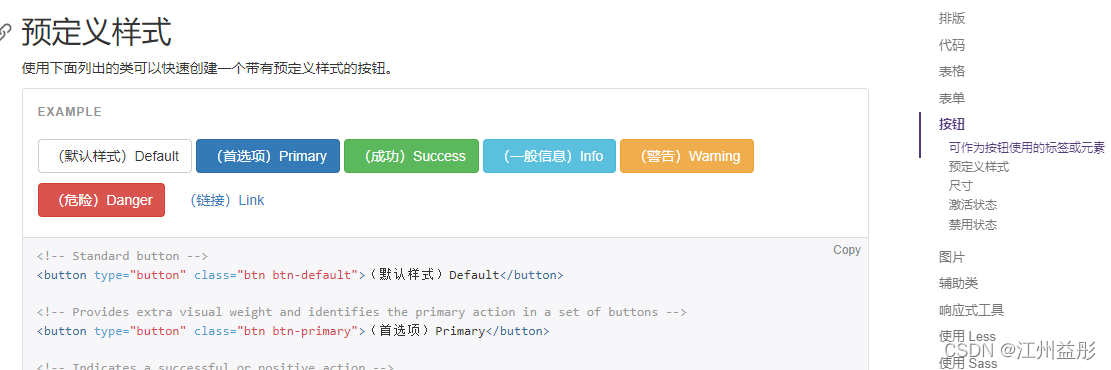Select the active 按钮 sidebar item
This screenshot has height=370, width=1111.
(952, 125)
